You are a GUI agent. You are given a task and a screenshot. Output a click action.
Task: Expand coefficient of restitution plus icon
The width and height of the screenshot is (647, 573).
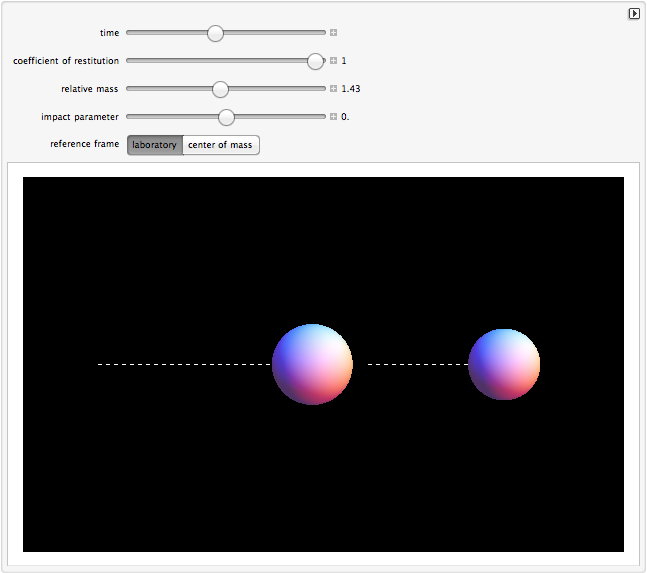pyautogui.click(x=333, y=61)
